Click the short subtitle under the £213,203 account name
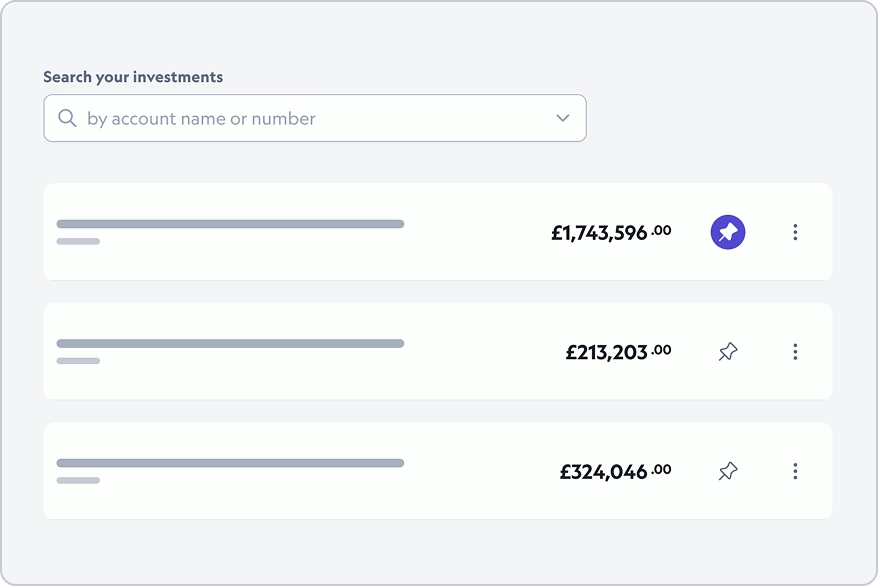Viewport: 878px width, 586px height. point(78,360)
